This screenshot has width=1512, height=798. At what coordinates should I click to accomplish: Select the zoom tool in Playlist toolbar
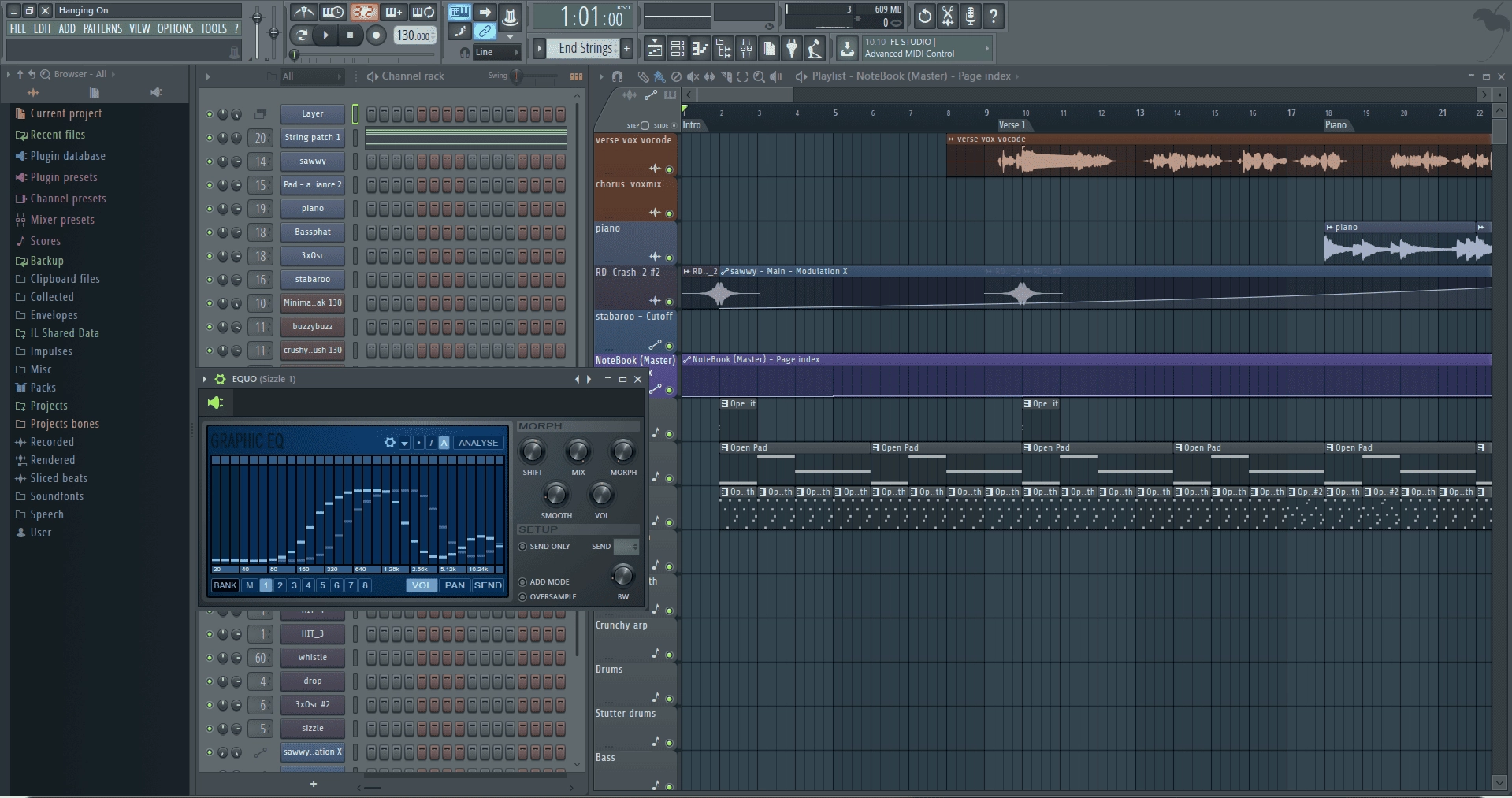tap(759, 76)
